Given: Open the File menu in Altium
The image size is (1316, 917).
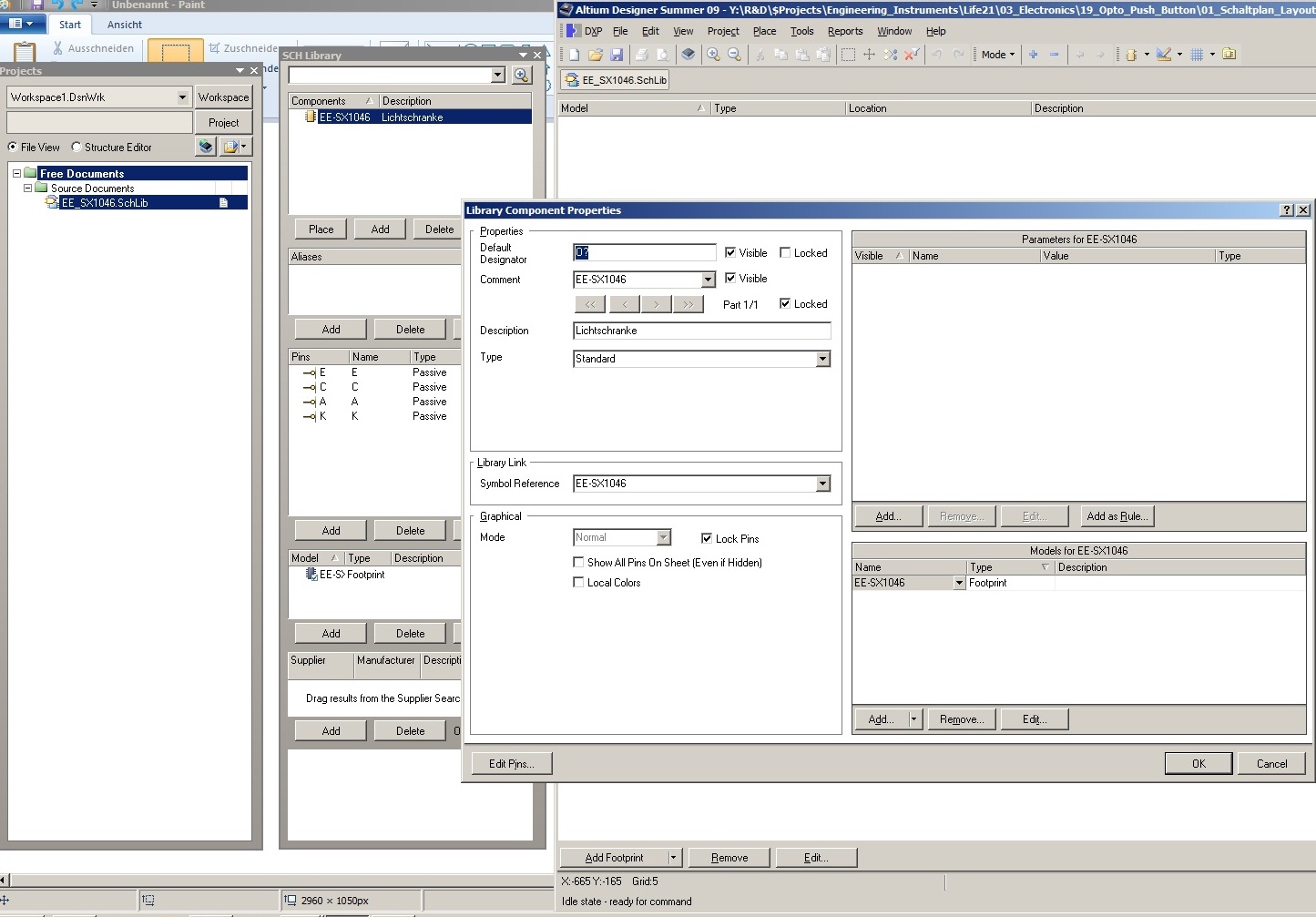Looking at the screenshot, I should (x=620, y=31).
